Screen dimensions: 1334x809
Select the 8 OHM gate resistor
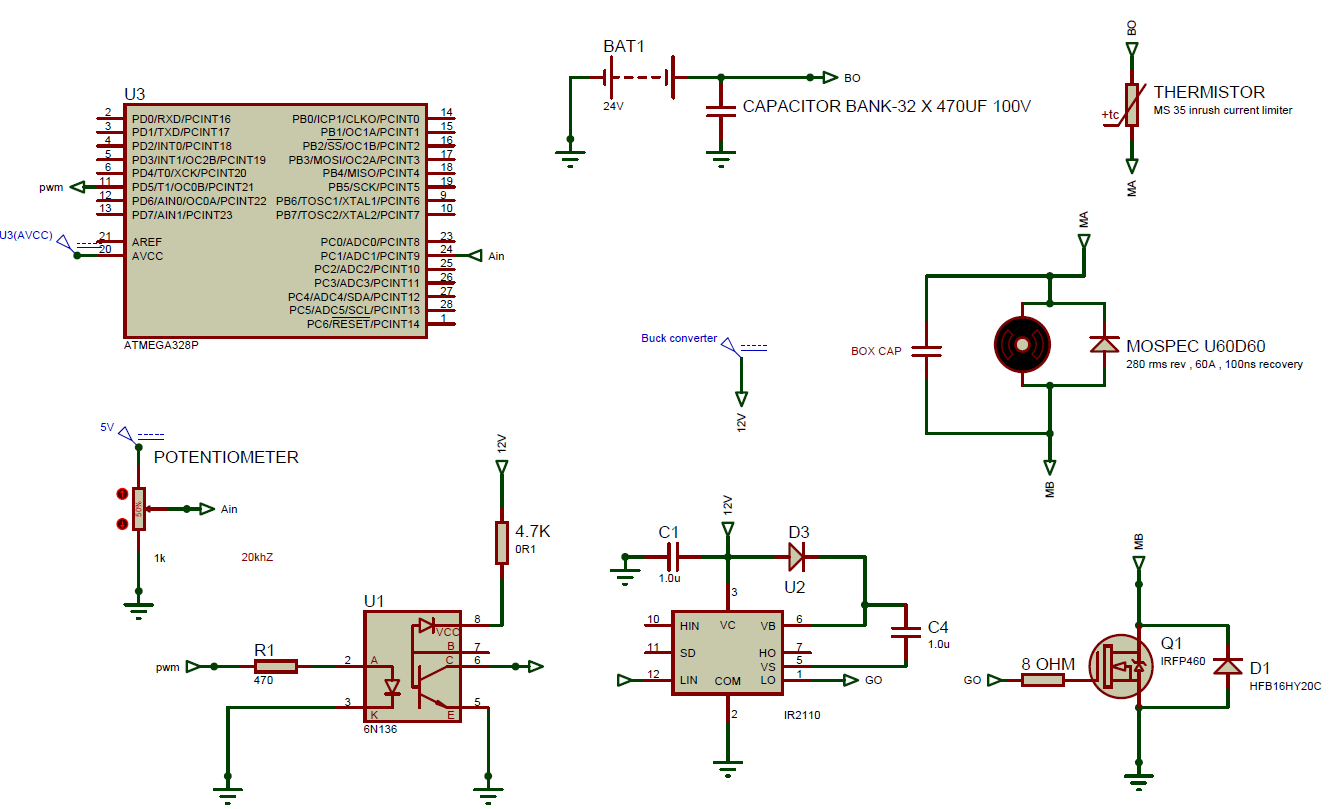1043,680
